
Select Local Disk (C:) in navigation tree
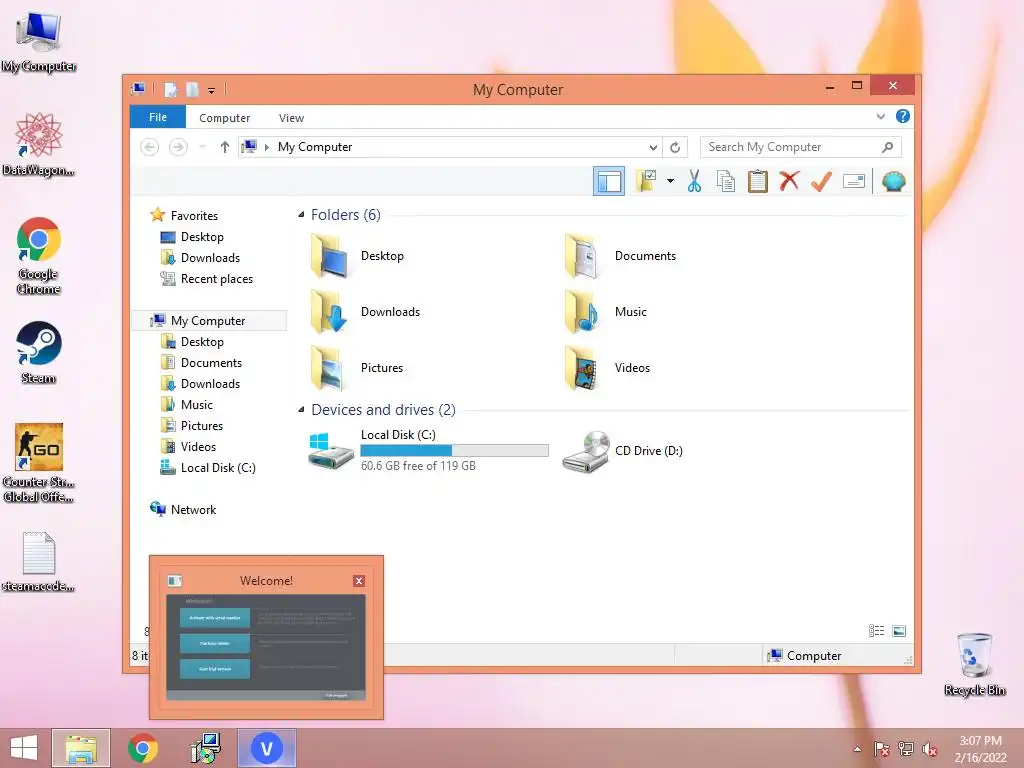[217, 468]
